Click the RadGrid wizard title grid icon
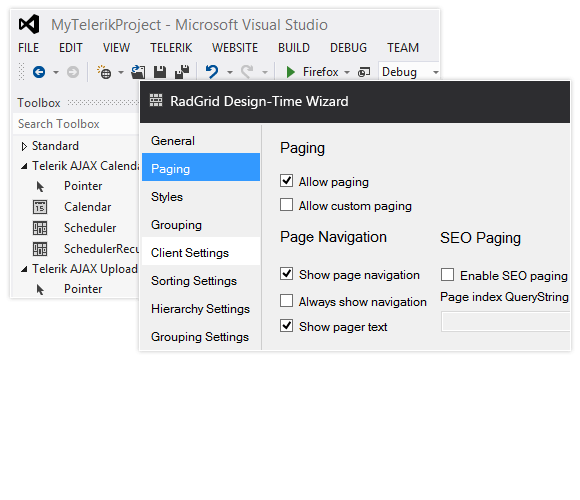The image size is (580, 500). (156, 100)
